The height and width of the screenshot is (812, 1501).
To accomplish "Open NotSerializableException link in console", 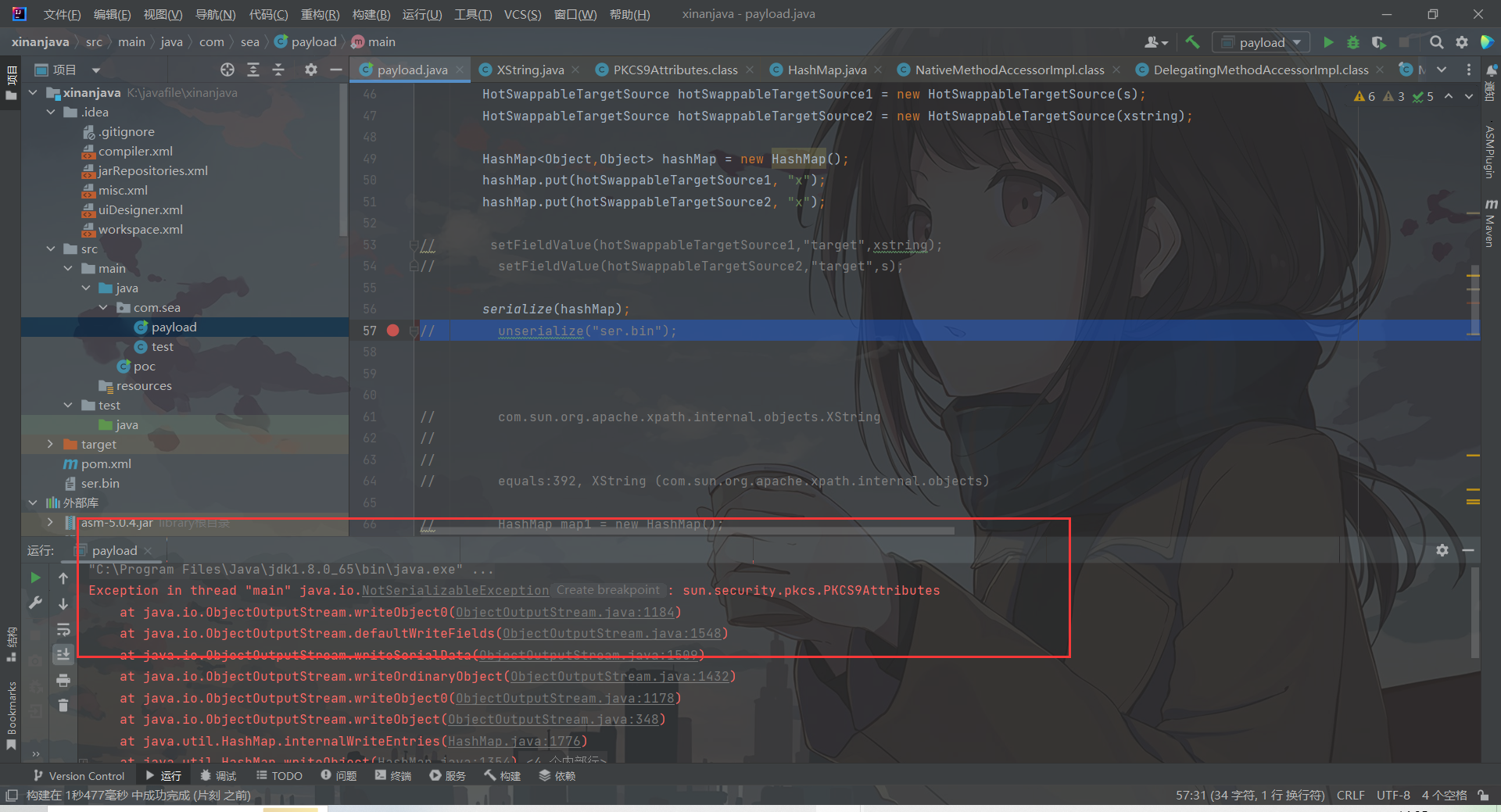I will pyautogui.click(x=455, y=590).
